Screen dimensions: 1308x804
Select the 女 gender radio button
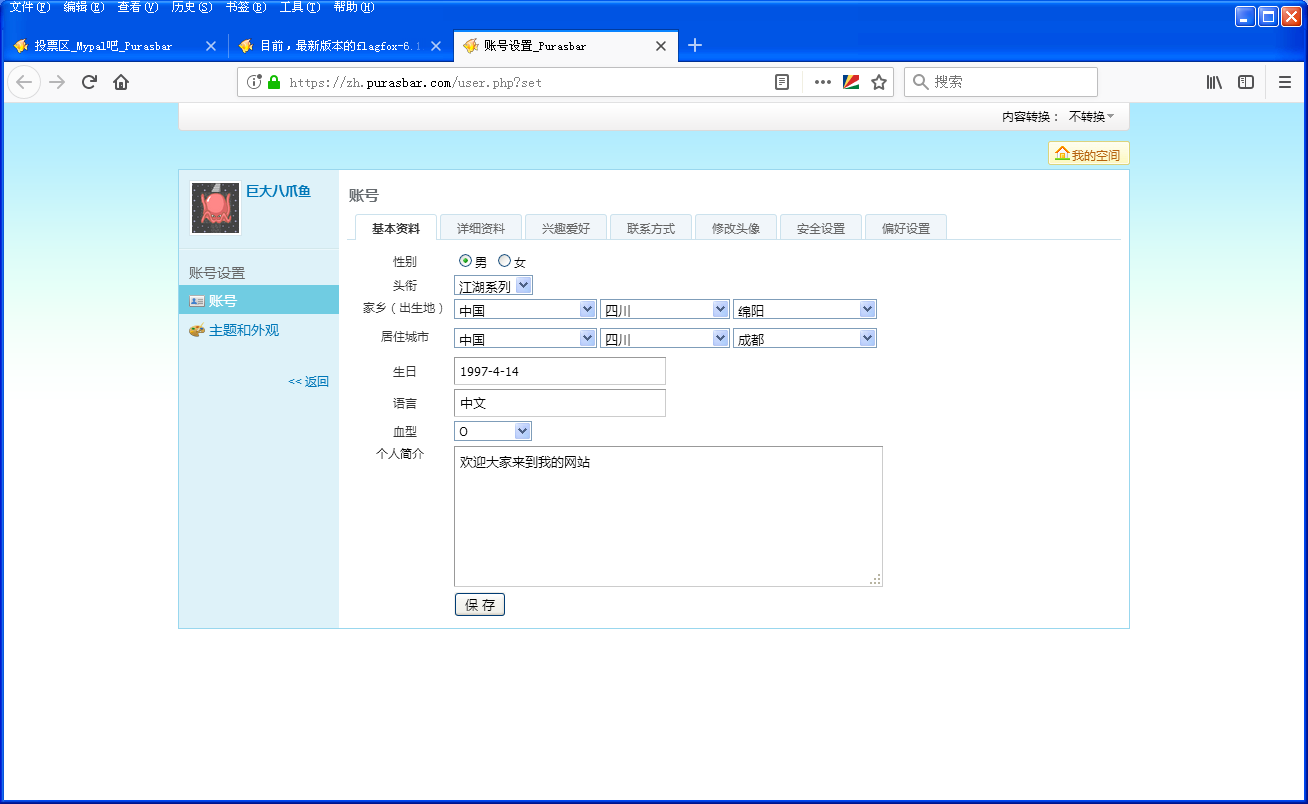504,261
